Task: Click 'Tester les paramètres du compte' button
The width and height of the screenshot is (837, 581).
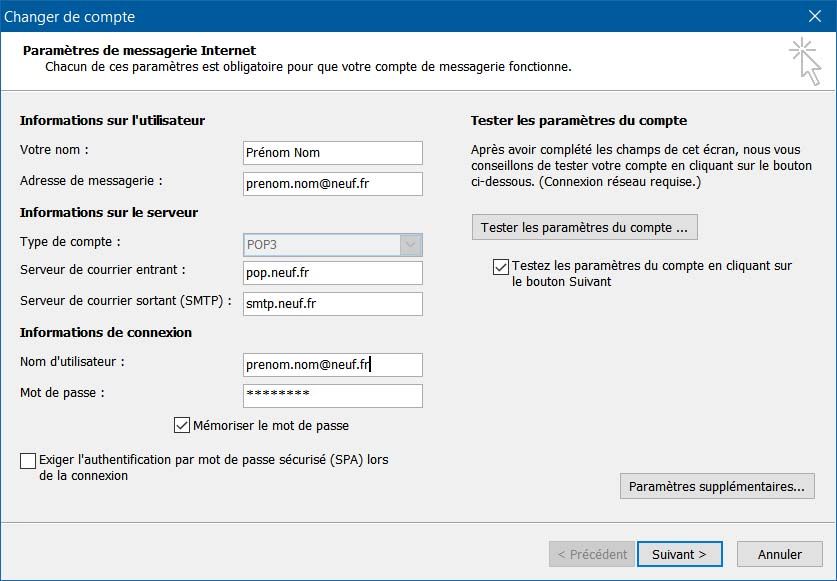Action: [585, 227]
